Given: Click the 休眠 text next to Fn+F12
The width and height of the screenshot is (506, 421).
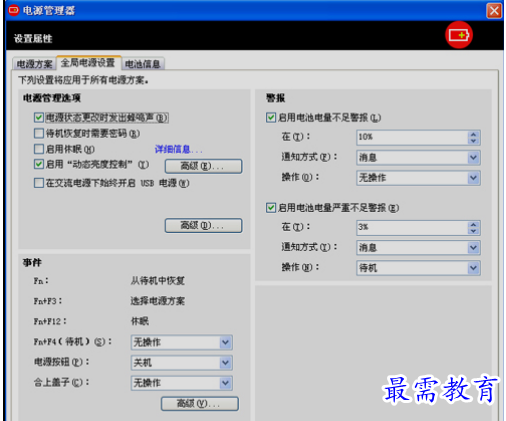Looking at the screenshot, I should (140, 321).
